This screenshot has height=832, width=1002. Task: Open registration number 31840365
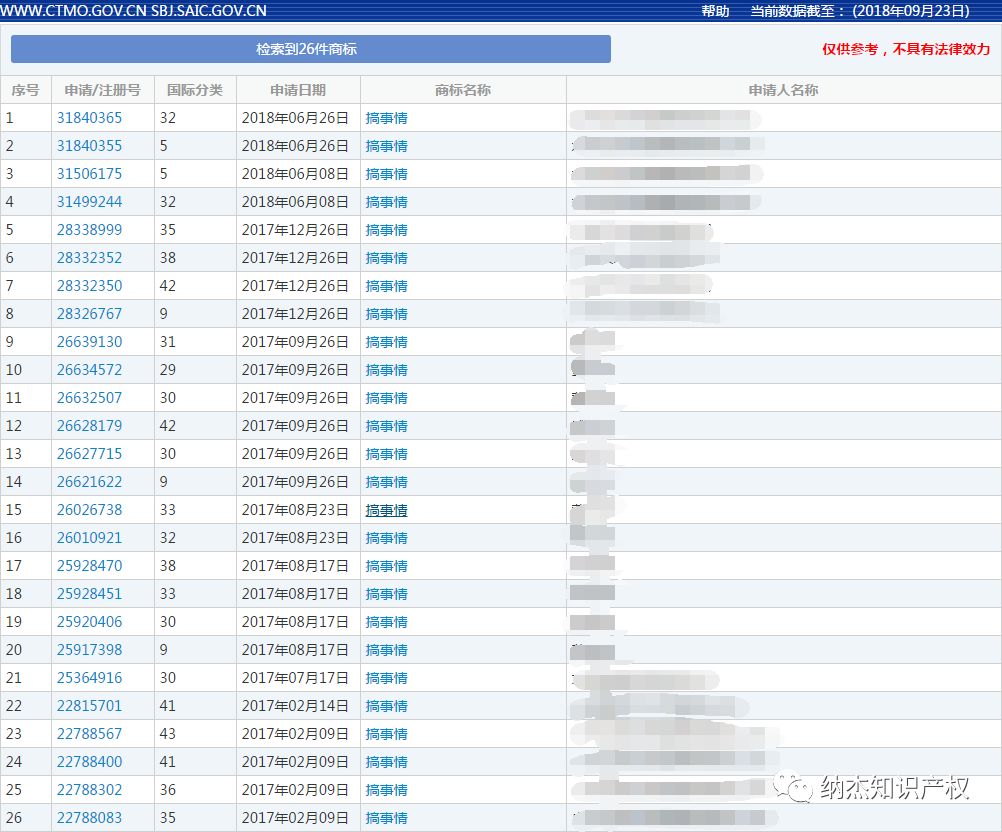click(89, 118)
